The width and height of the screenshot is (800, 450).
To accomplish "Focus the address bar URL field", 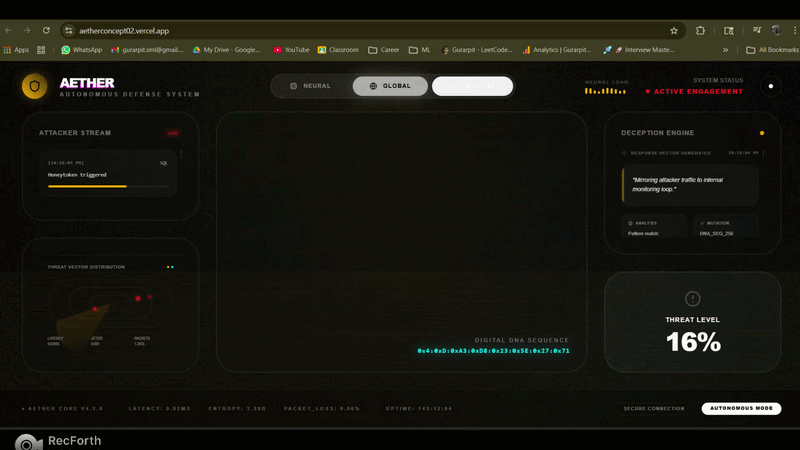I will coord(372,31).
